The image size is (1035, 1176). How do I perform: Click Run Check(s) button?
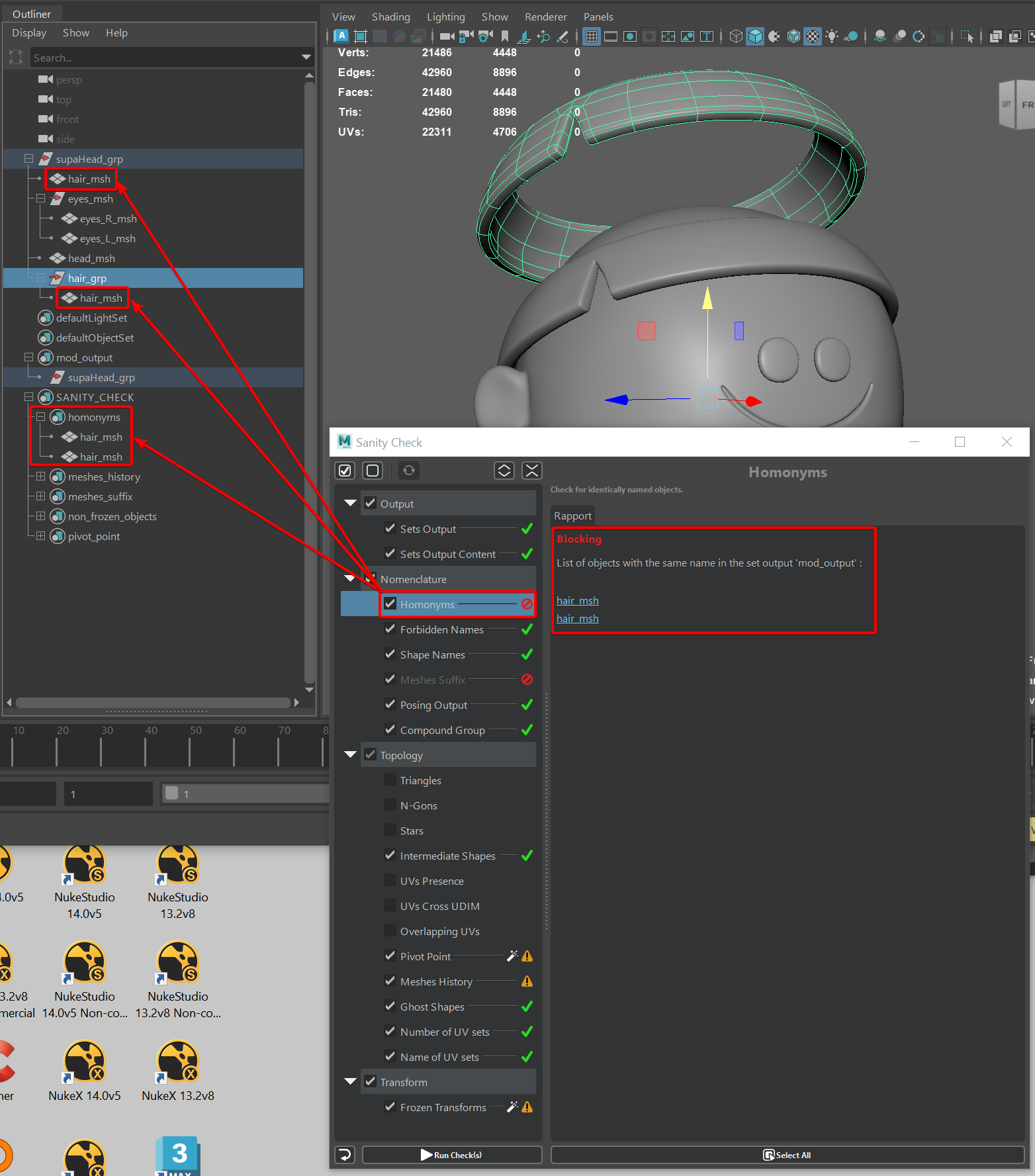pos(452,1155)
